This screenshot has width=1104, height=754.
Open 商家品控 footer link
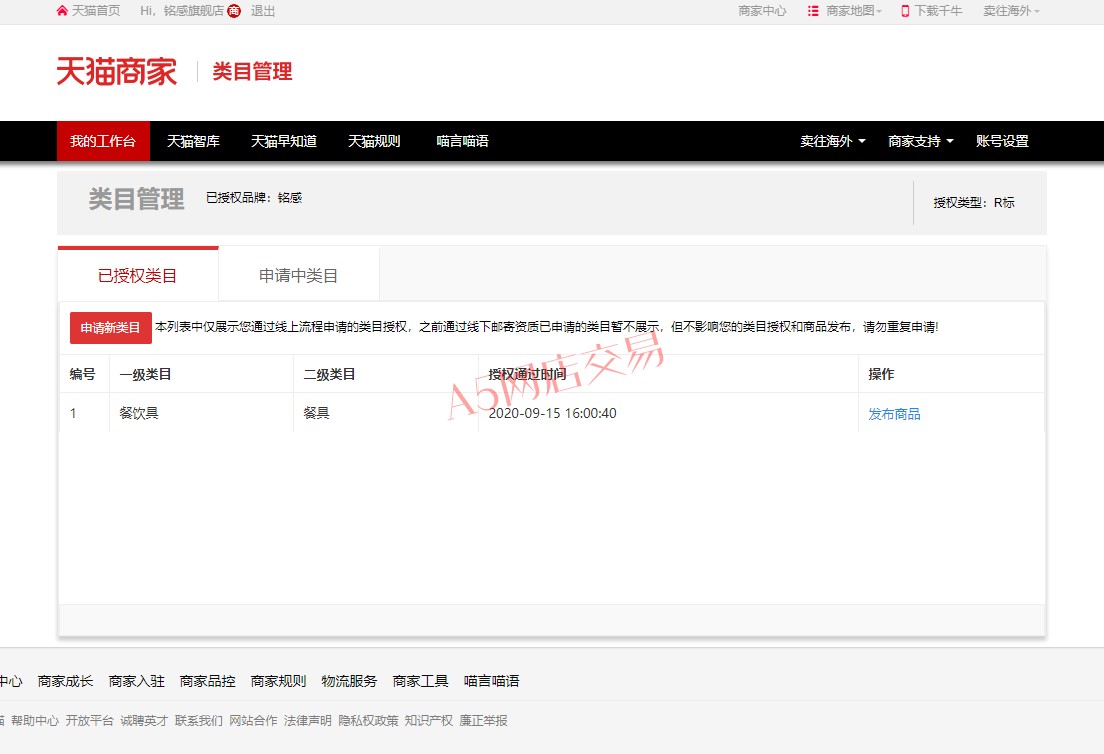click(208, 681)
